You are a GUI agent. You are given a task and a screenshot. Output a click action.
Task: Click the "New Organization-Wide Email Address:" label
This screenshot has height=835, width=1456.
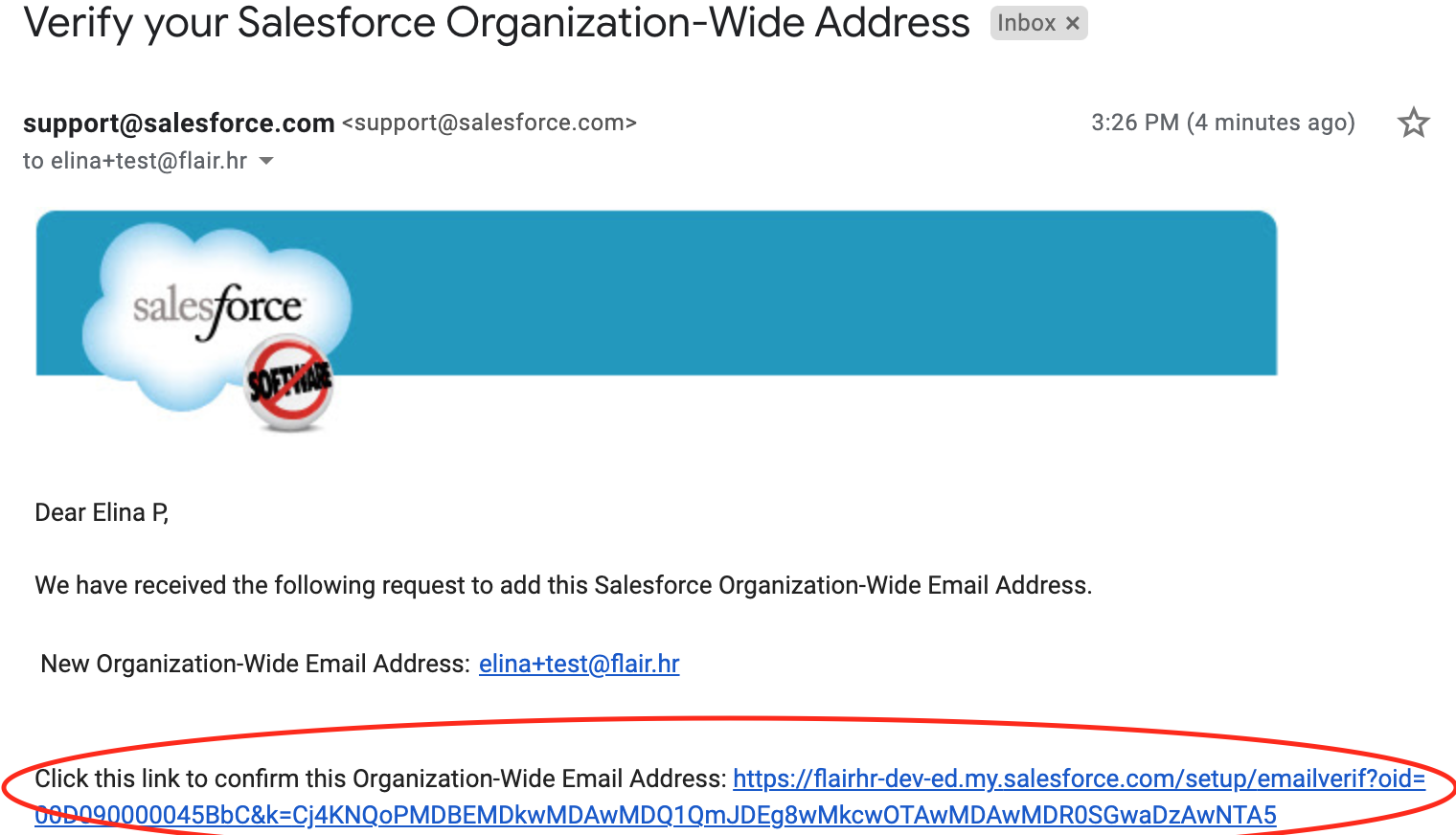255,664
